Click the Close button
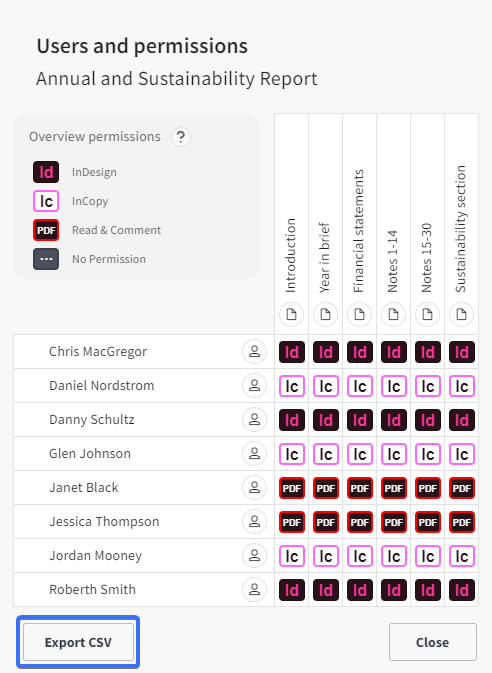492x673 pixels. coord(433,642)
